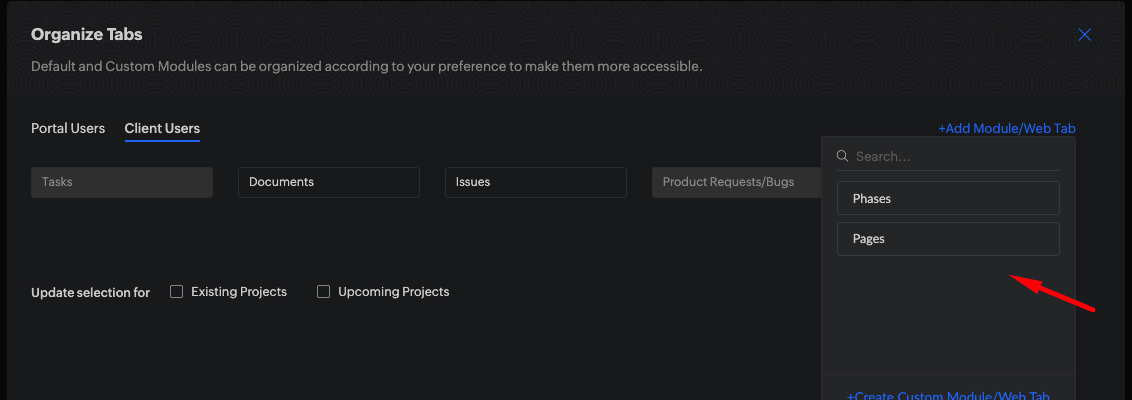The image size is (1132, 400).
Task: Enable the Upcoming Projects checkbox
Action: (324, 292)
